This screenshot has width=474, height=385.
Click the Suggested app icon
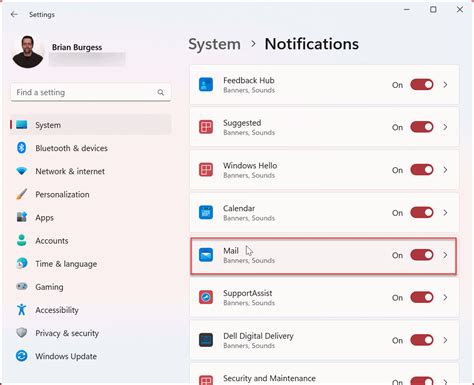pos(206,127)
